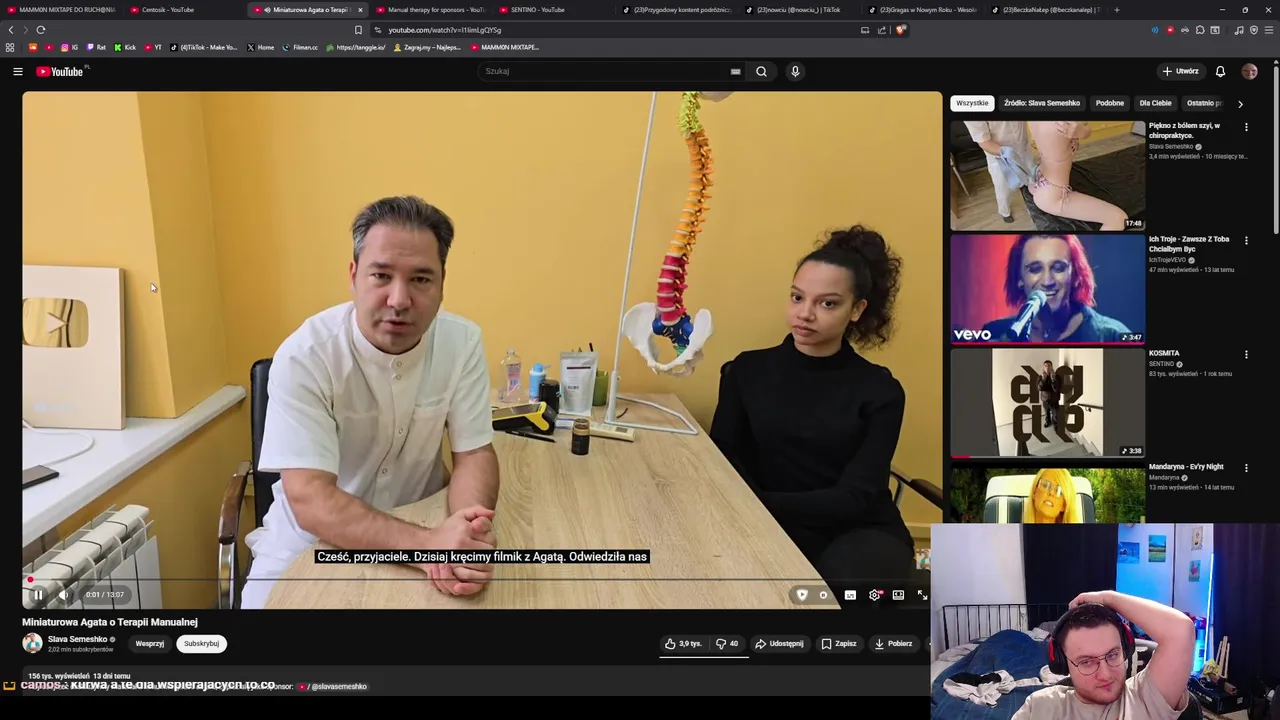Open options menu for Ich Troje video
1280x720 pixels.
click(1246, 241)
